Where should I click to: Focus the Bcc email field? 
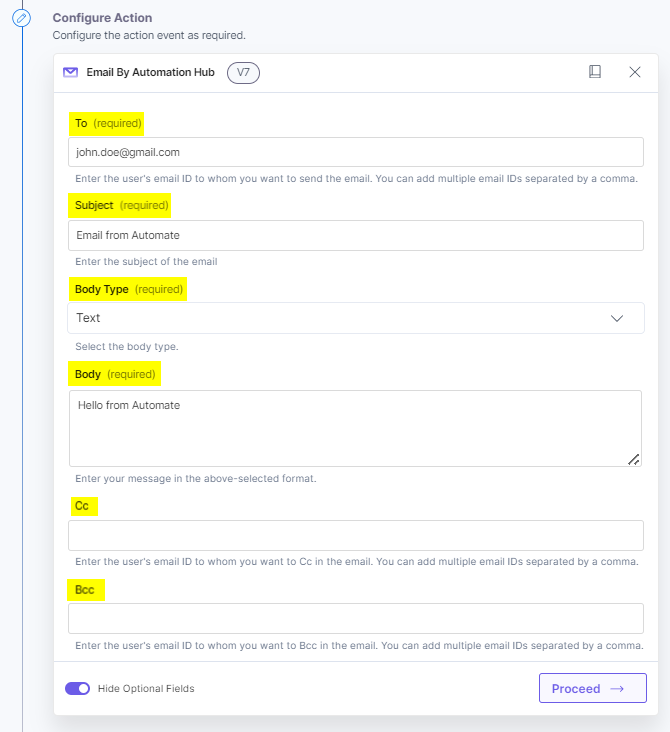click(355, 618)
